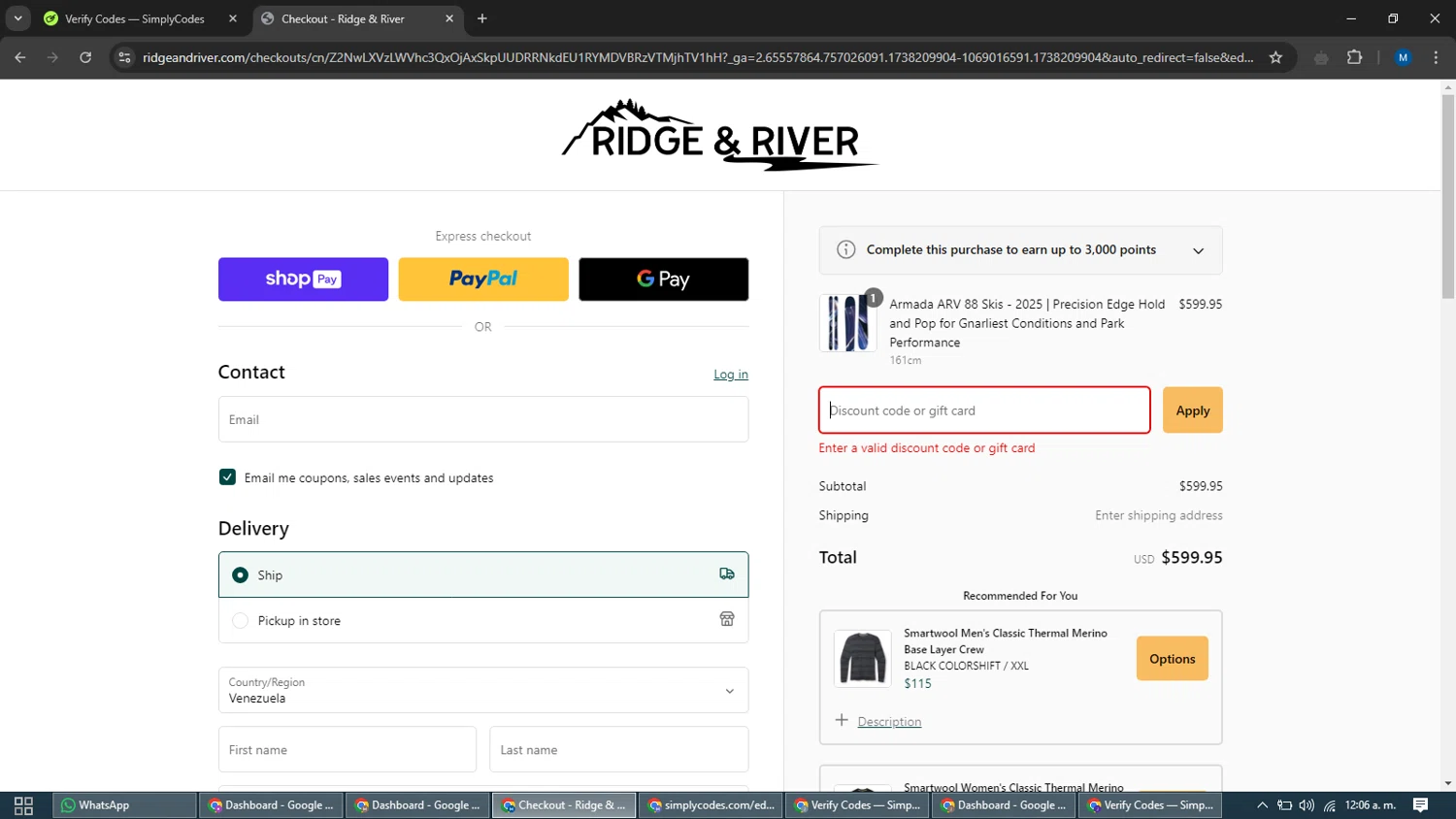Close the Verify Codes — SimplyCodes tab
This screenshot has width=1456, height=819.
click(x=233, y=18)
